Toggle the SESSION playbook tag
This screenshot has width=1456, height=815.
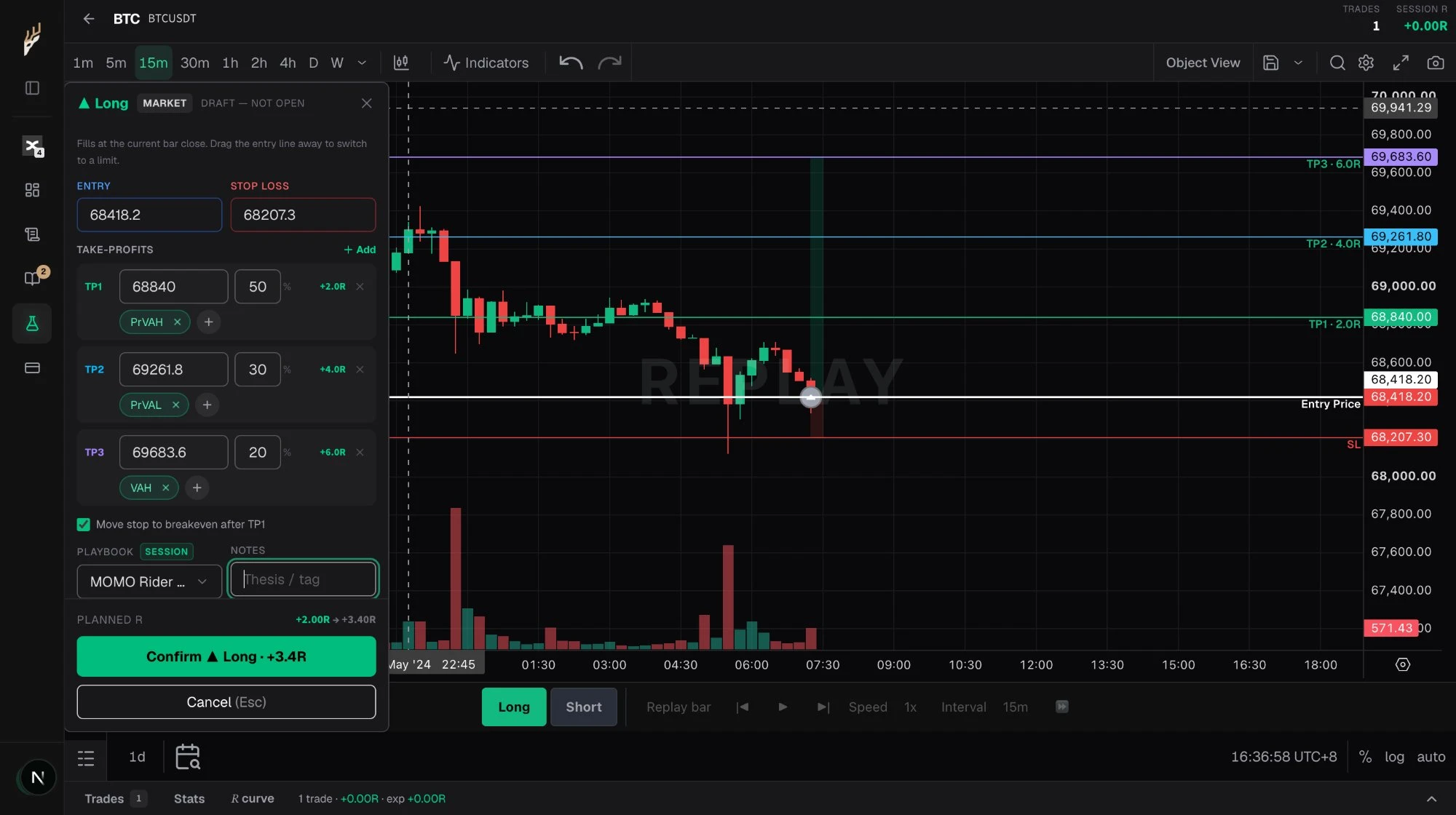pyautogui.click(x=166, y=552)
